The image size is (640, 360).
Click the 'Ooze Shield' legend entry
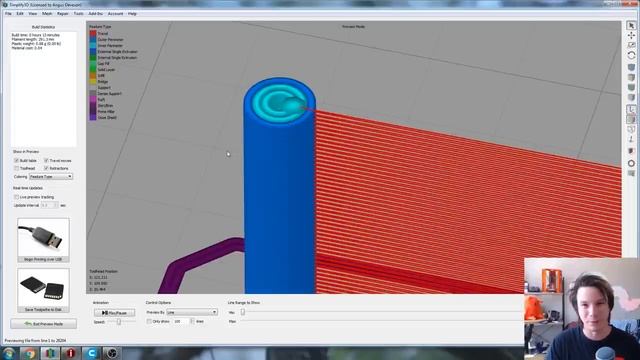107,118
